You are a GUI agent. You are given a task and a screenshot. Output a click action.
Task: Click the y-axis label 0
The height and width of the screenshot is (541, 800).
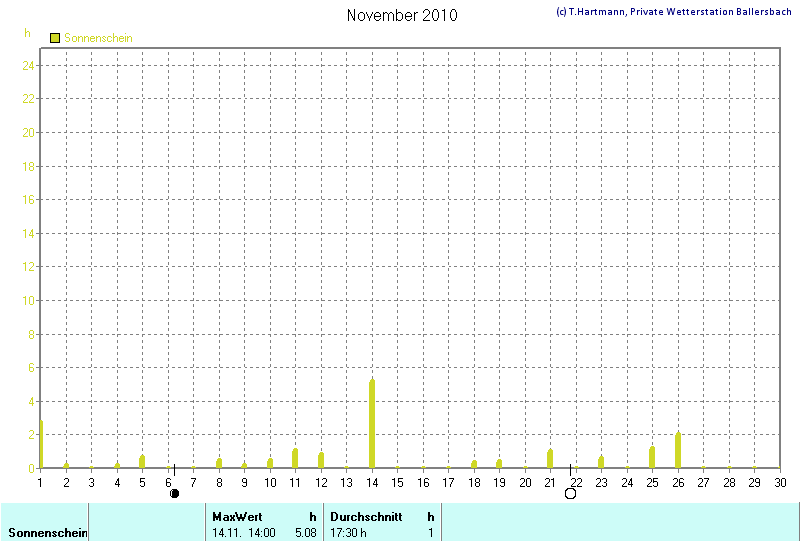(x=31, y=469)
